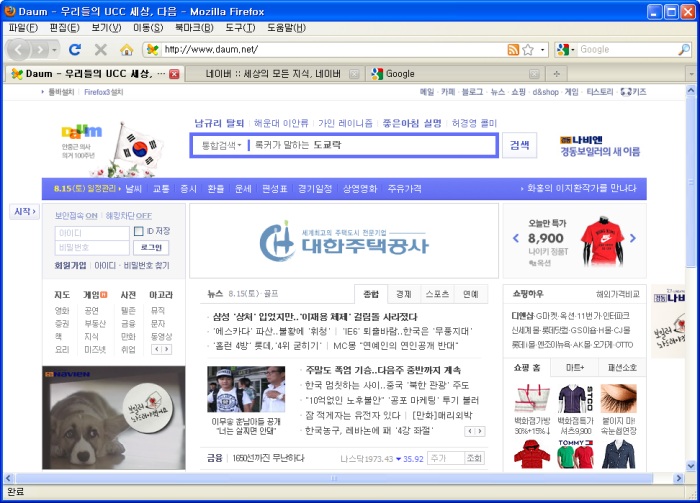Click the horizontal scrollbar thumb
700x503 pixels.
pos(333,478)
